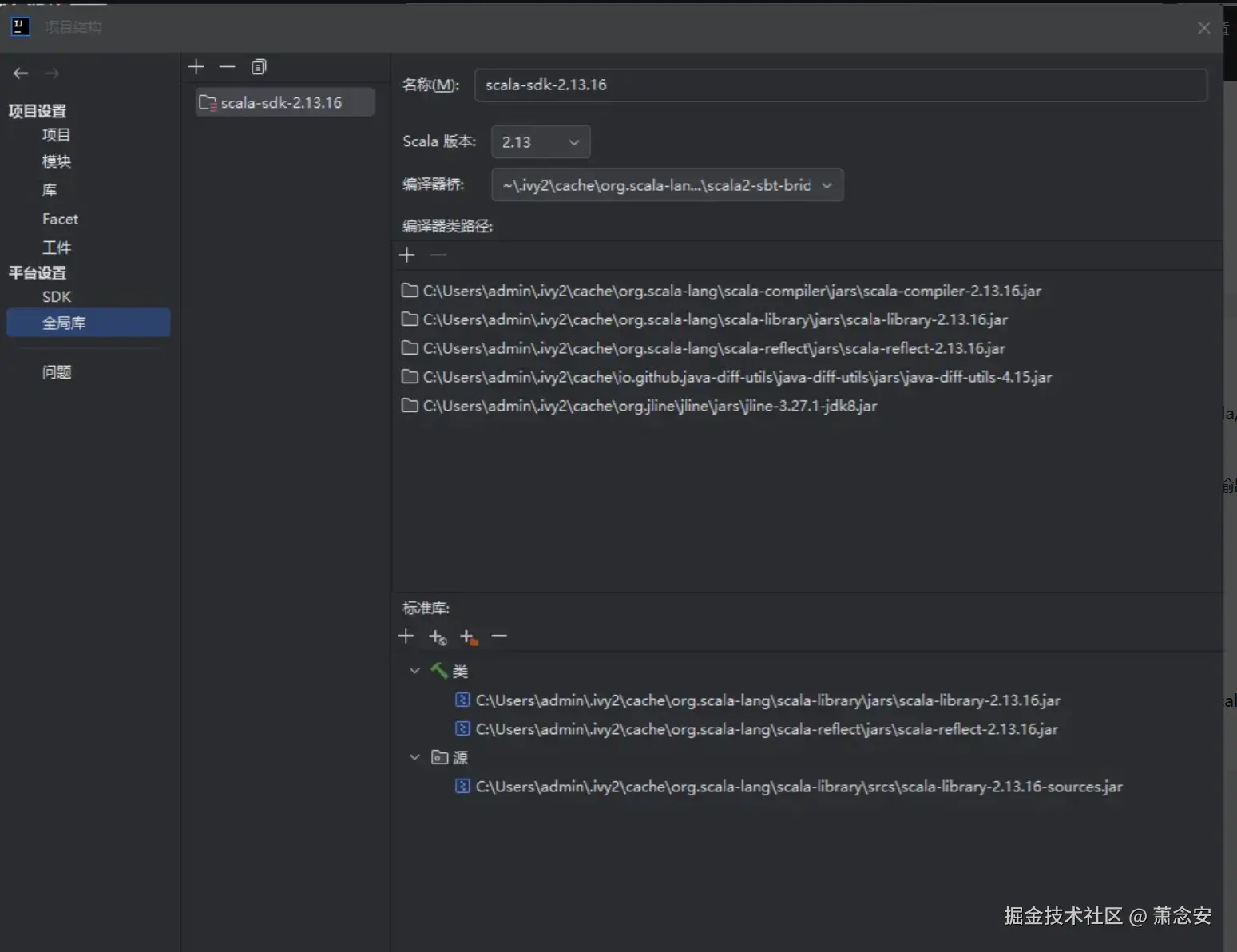Select 全局库 in sidebar
The height and width of the screenshot is (952, 1237).
click(x=89, y=323)
